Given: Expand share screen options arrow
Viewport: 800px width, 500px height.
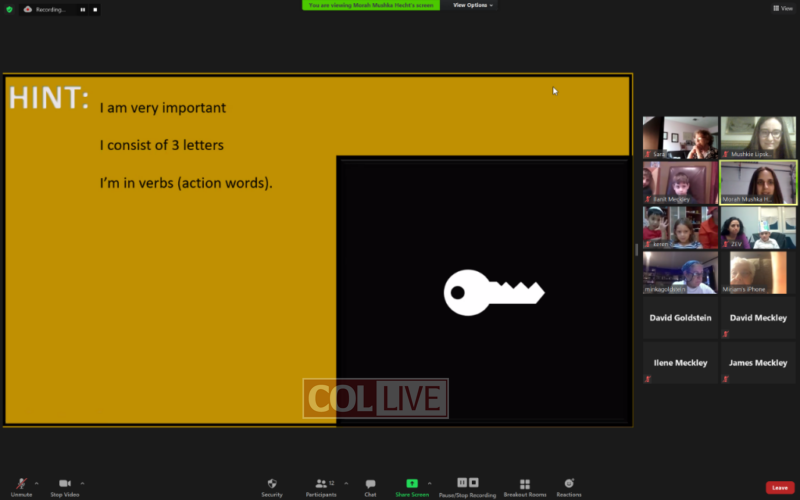Looking at the screenshot, I should click(430, 482).
